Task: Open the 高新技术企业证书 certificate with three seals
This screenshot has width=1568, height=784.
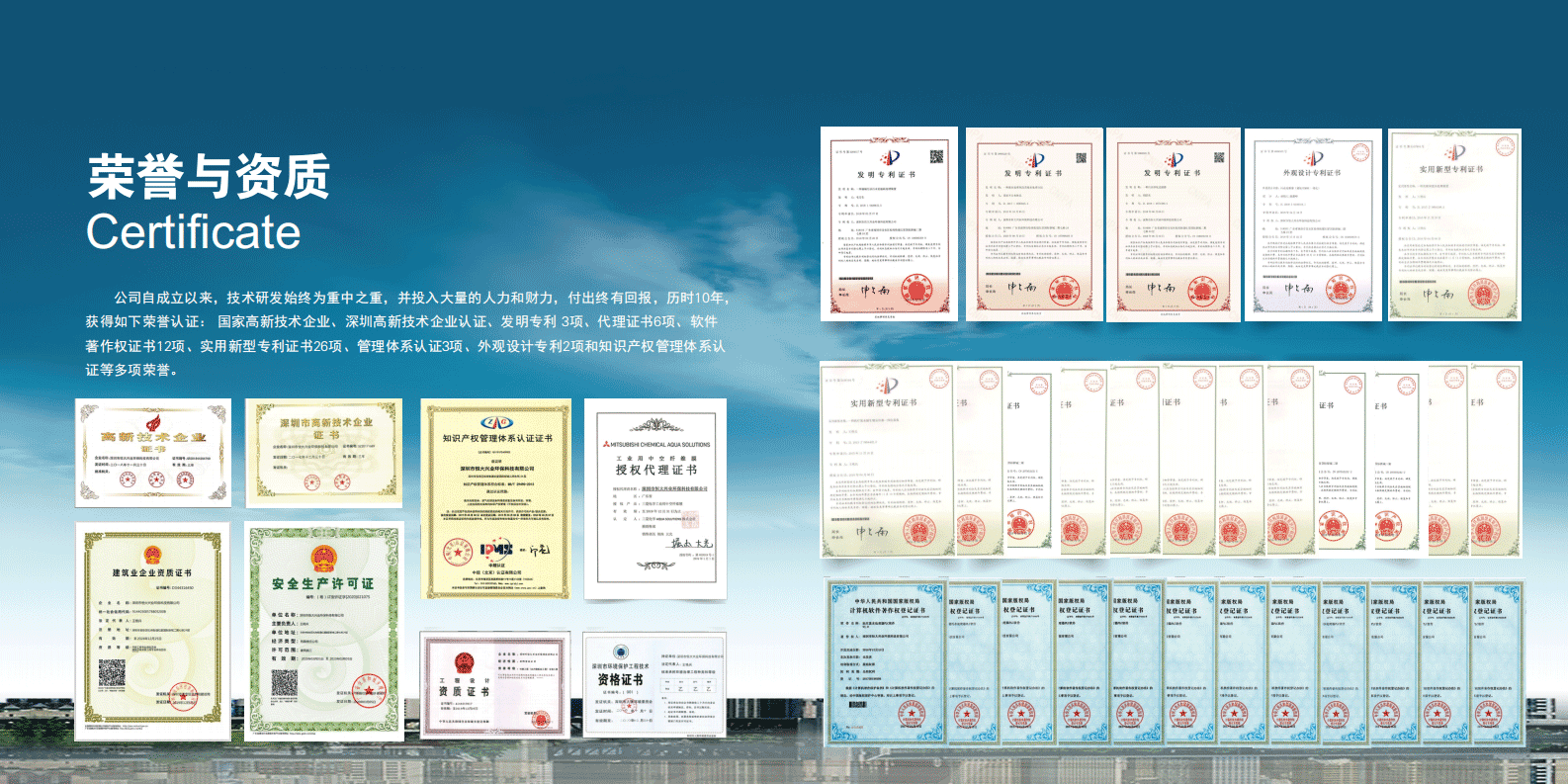Action: (x=153, y=453)
